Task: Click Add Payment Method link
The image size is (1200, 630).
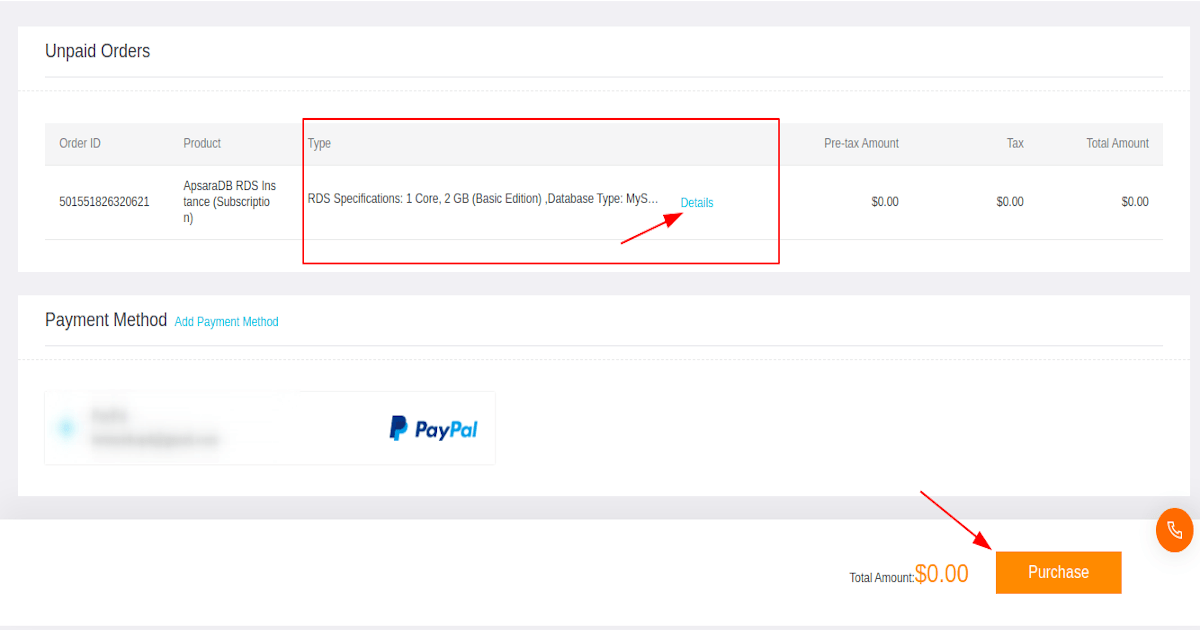Action: point(227,322)
